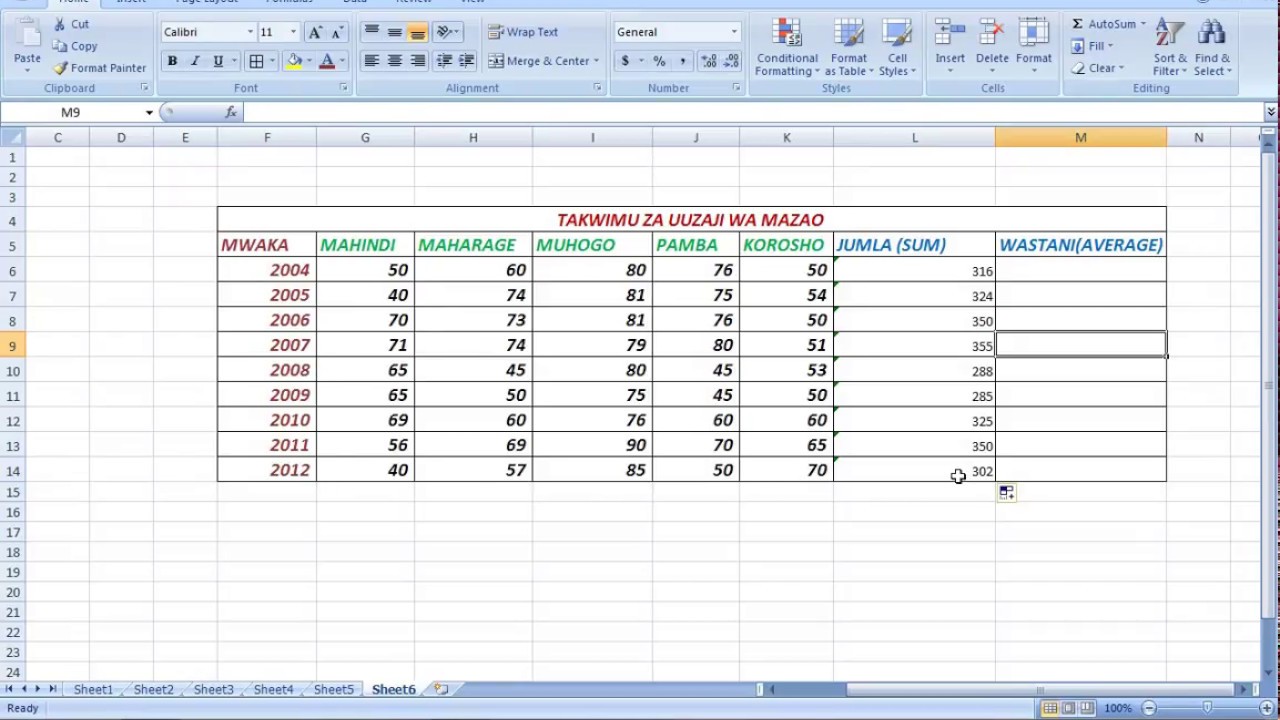Apply the red Font Color A
1280x720 pixels.
pos(326,61)
